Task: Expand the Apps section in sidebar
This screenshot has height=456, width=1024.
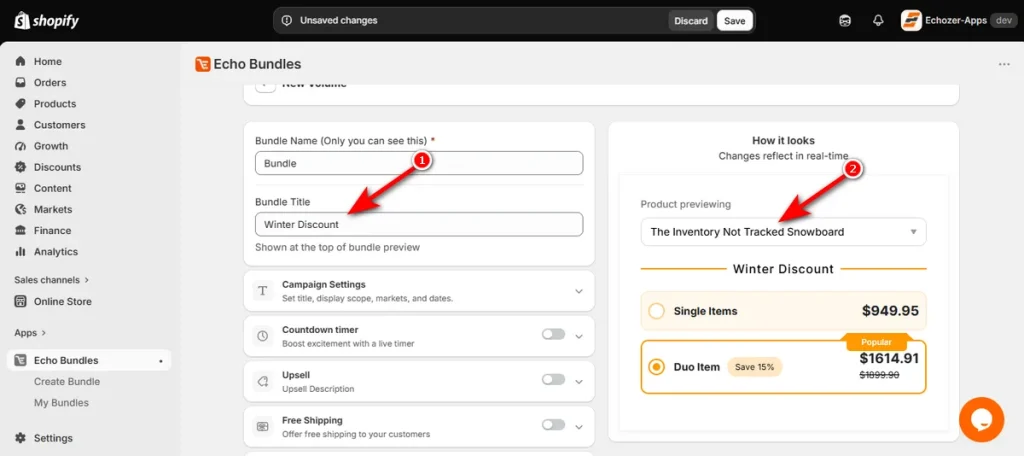Action: [30, 333]
